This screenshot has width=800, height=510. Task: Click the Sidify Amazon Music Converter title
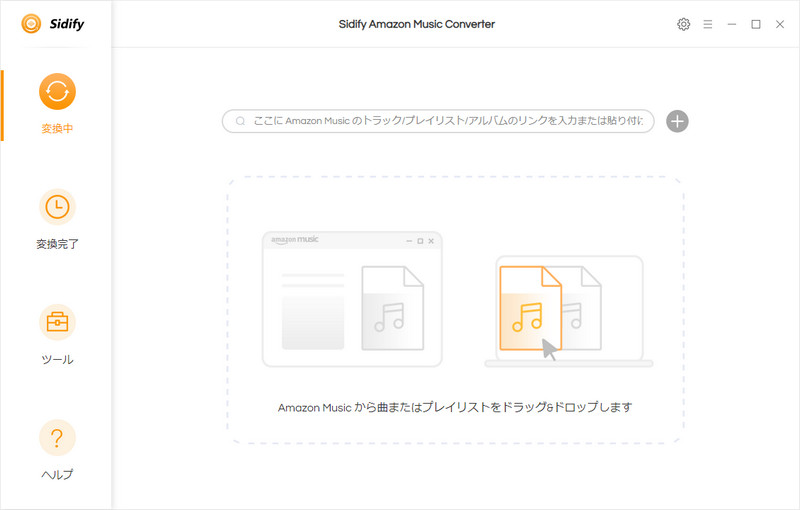[x=417, y=24]
